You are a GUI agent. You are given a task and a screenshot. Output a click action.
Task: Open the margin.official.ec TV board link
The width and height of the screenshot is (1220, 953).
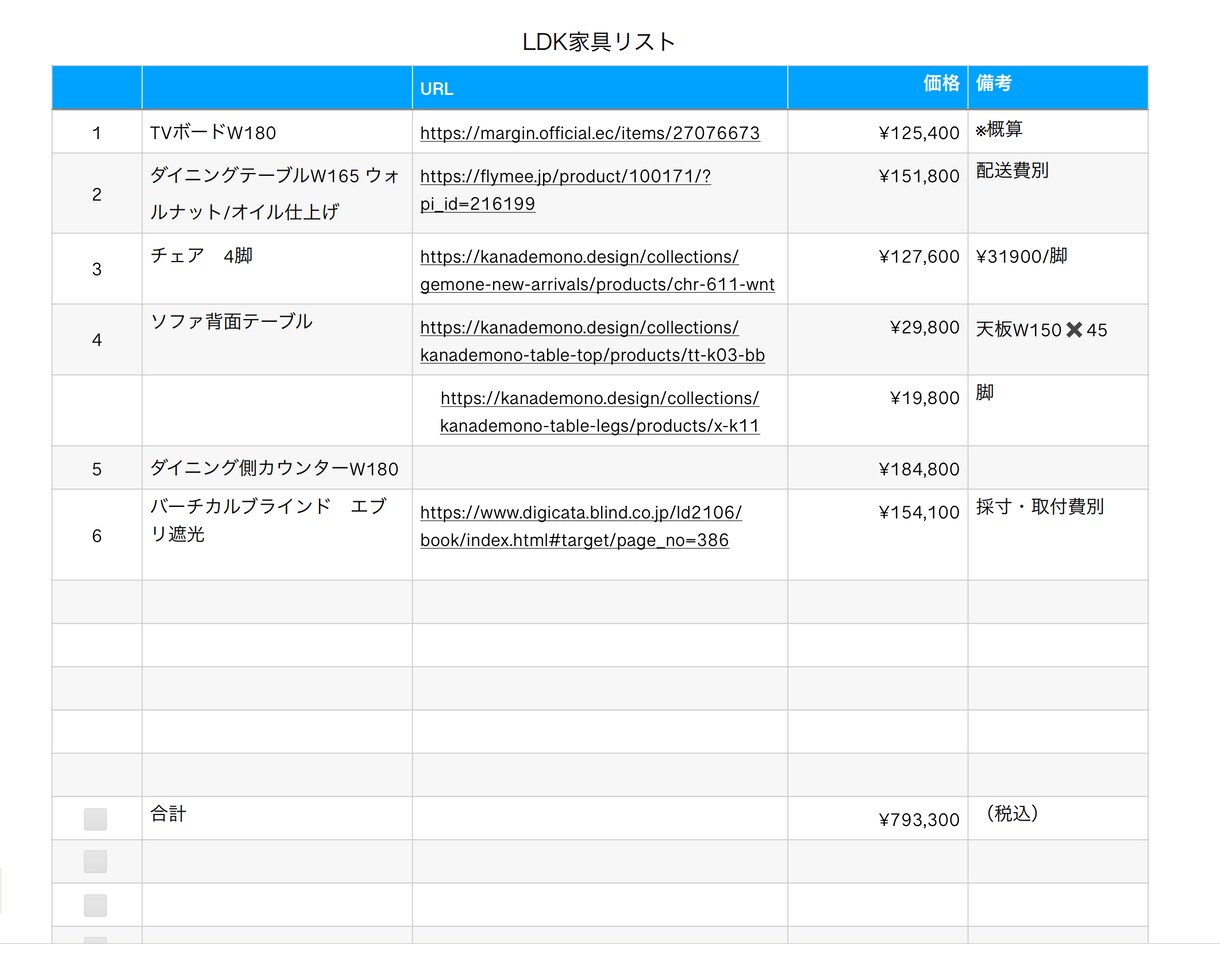(x=590, y=133)
